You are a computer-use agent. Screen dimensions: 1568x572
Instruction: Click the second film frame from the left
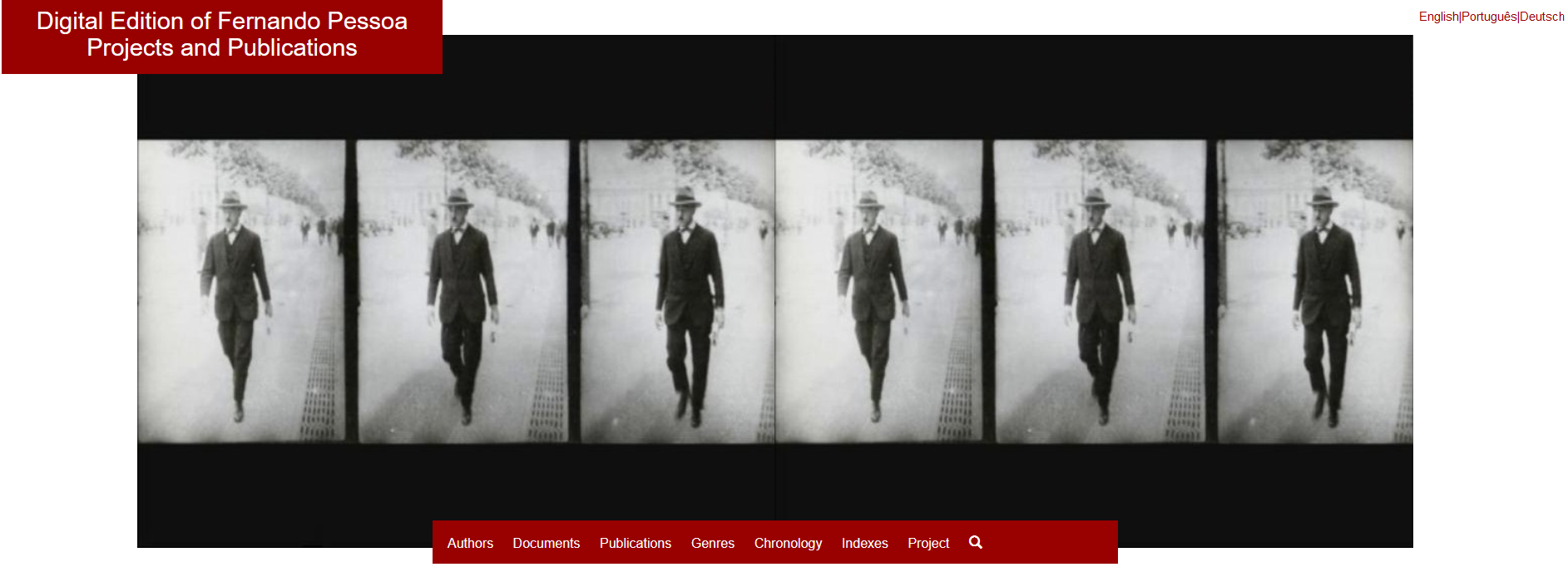click(x=462, y=291)
